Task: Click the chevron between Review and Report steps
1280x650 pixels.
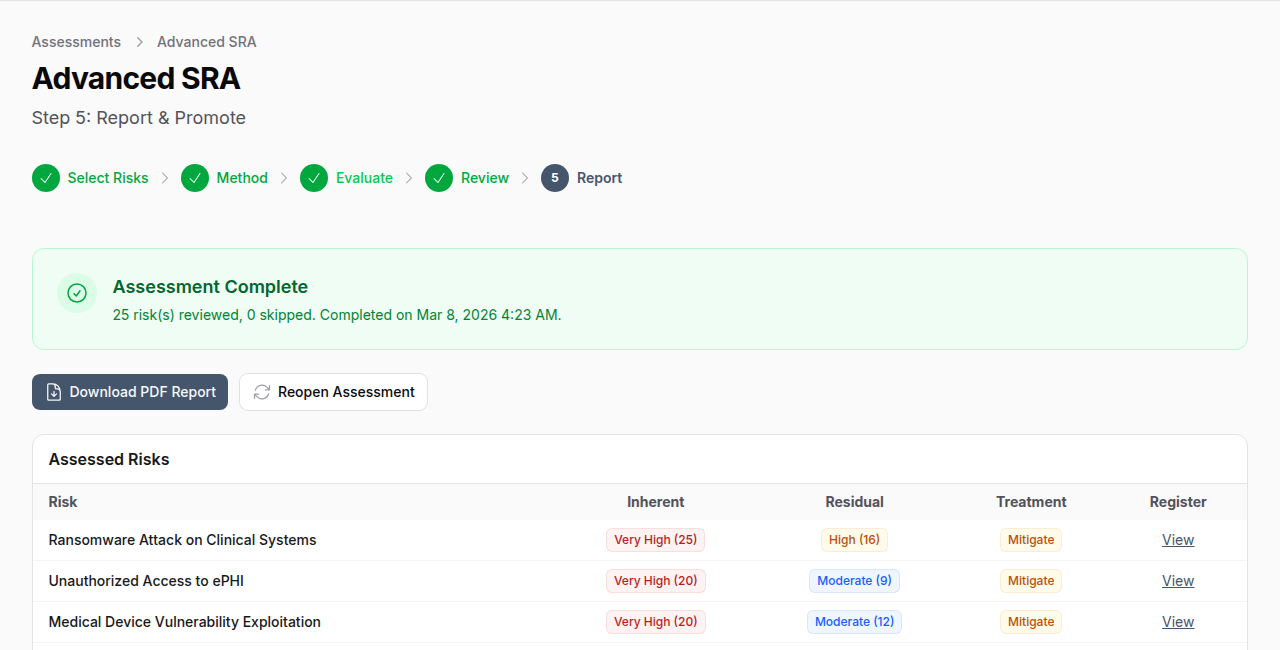Action: click(526, 177)
